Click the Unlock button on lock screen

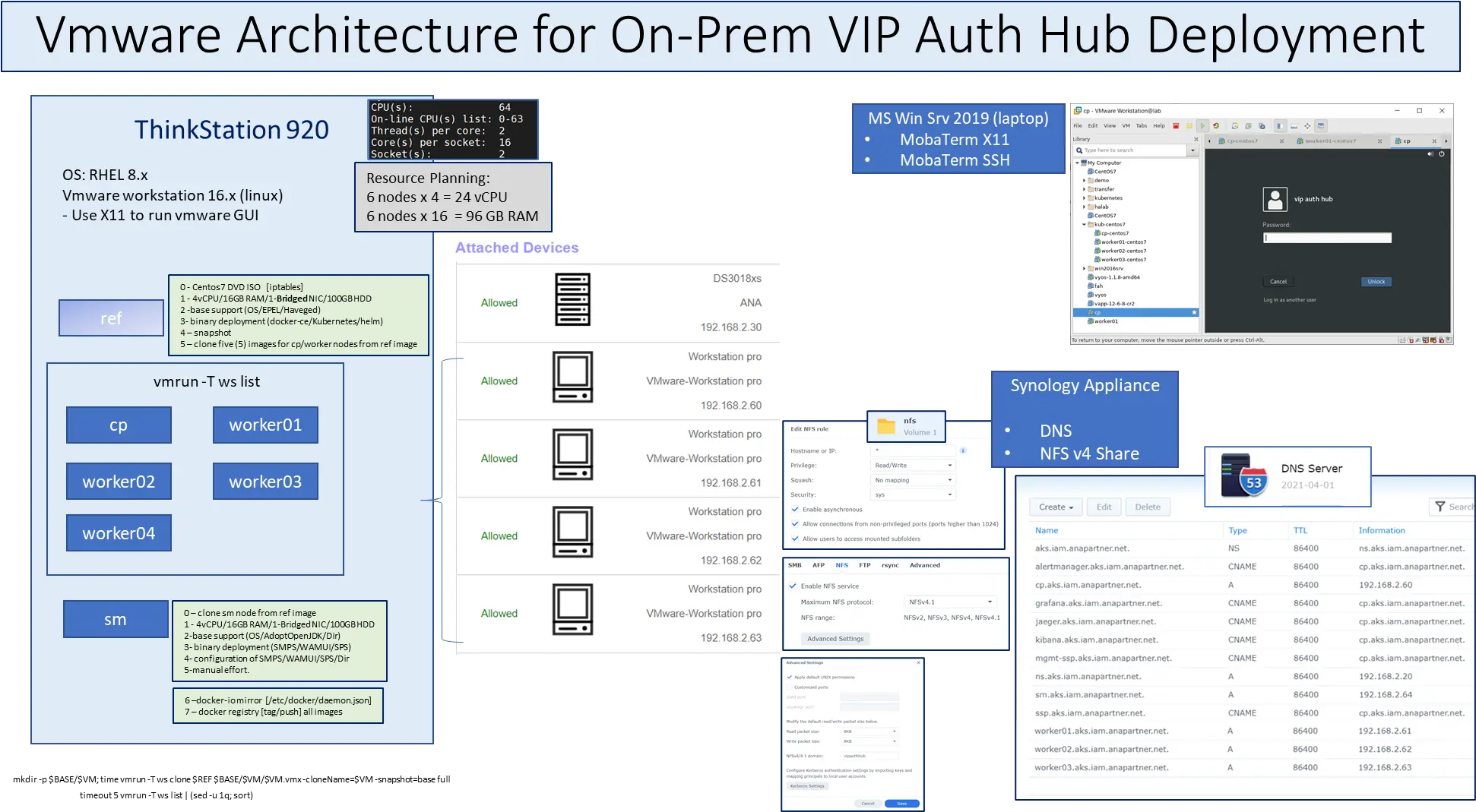[1376, 282]
